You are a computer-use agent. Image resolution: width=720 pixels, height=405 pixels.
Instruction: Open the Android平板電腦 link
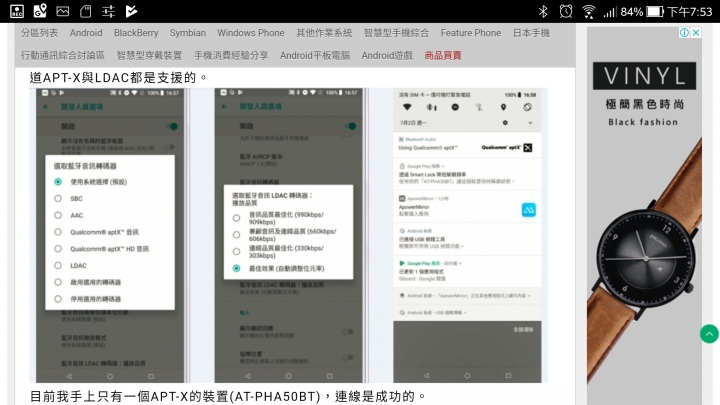point(315,56)
